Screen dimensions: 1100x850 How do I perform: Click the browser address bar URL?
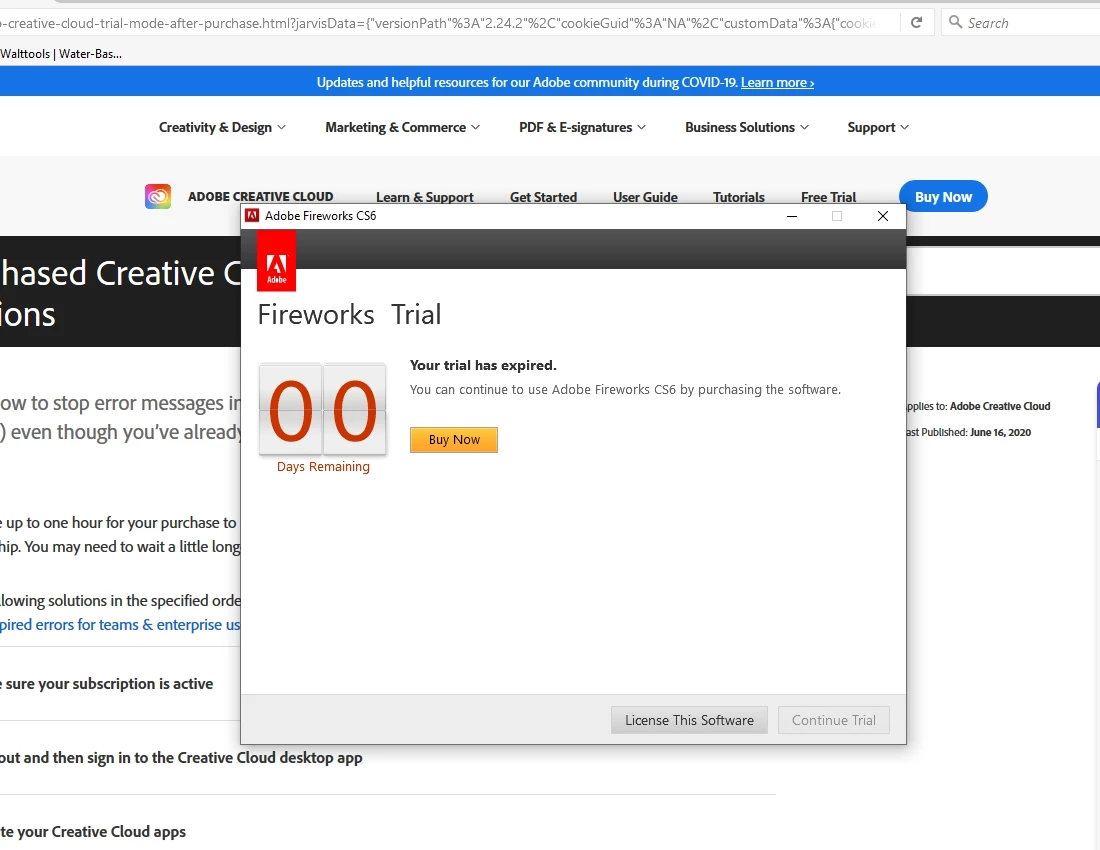tap(438, 23)
